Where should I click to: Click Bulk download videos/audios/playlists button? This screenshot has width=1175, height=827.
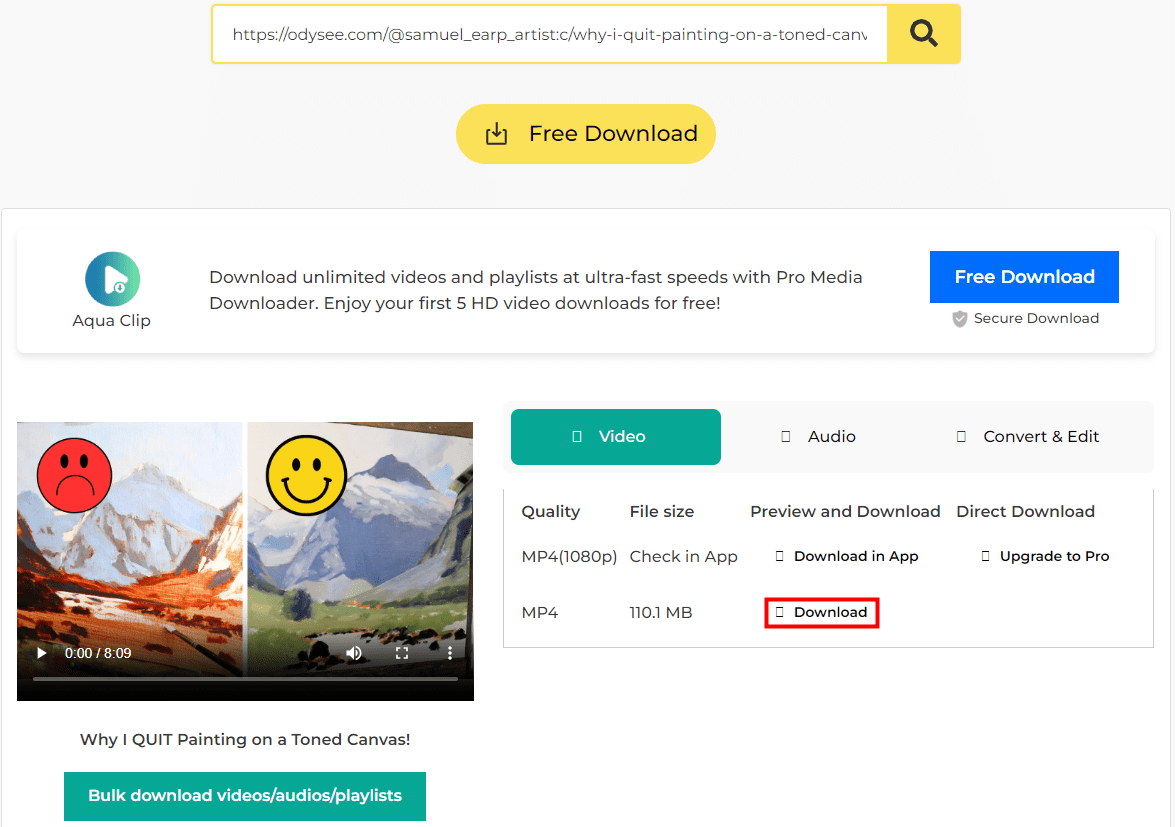coord(245,796)
